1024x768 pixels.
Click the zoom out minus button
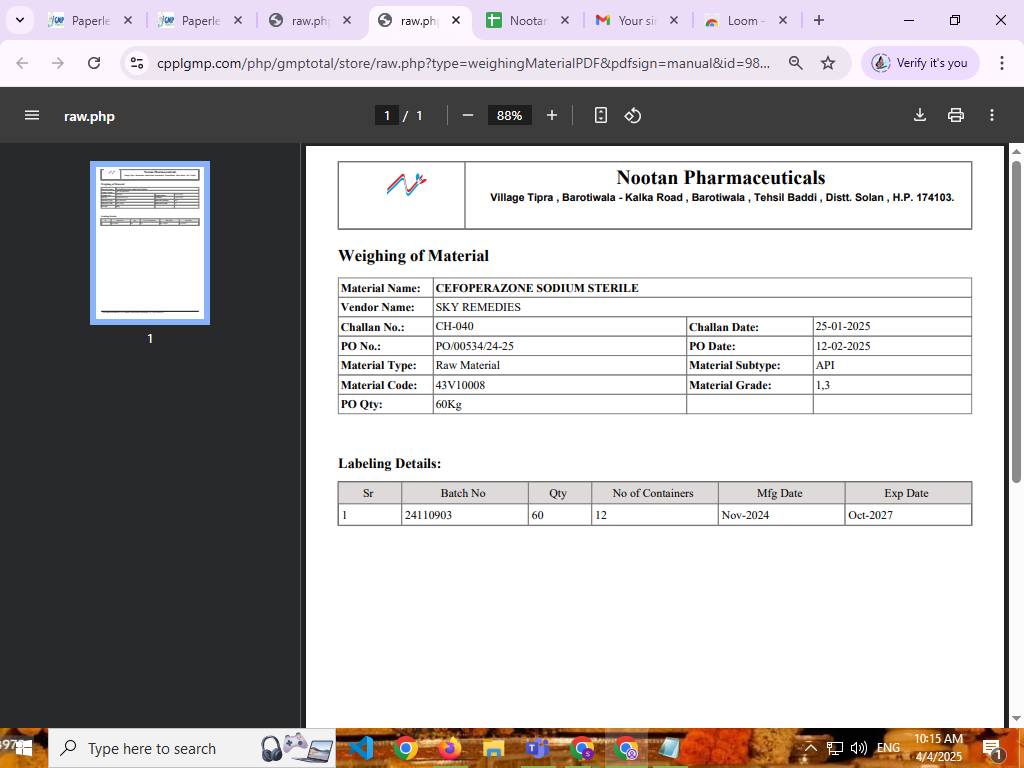tap(467, 115)
